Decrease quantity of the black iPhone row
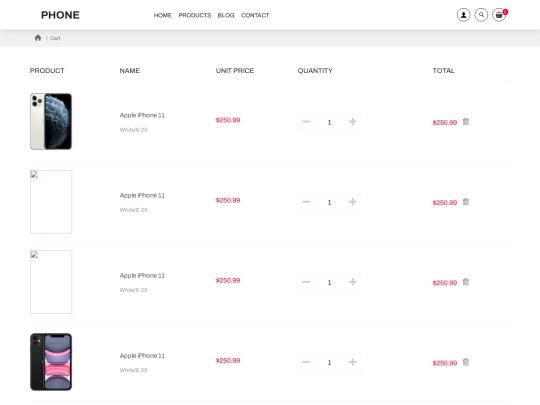The image size is (540, 405). [x=306, y=362]
